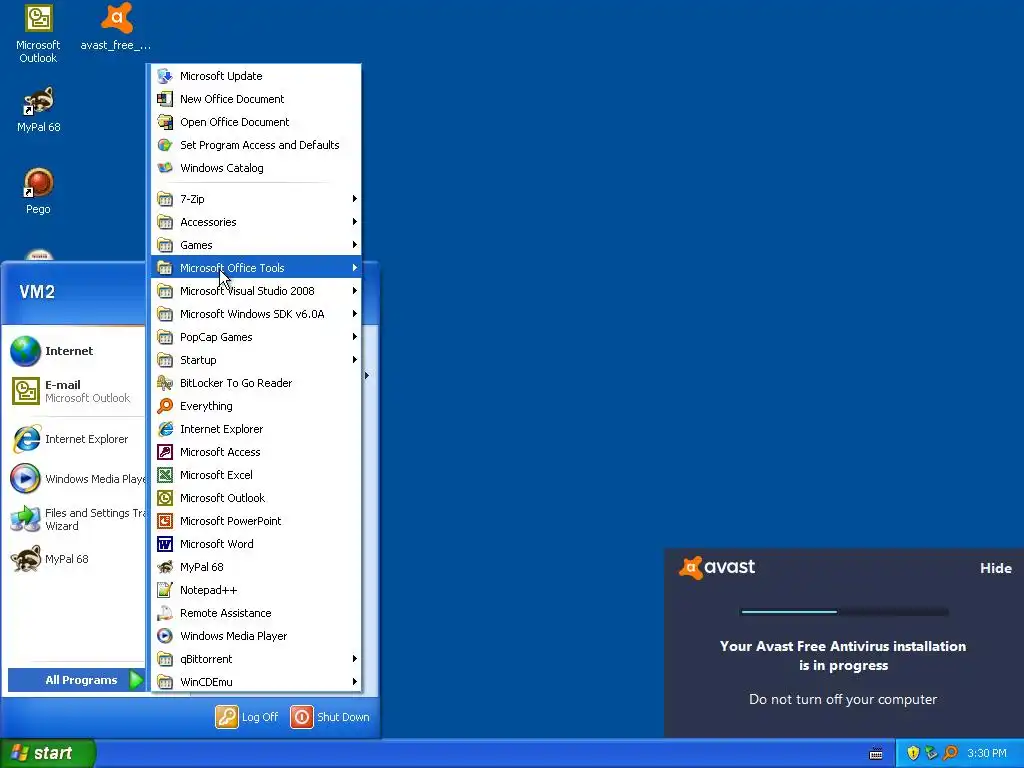Open the Accessories program folder

click(256, 222)
